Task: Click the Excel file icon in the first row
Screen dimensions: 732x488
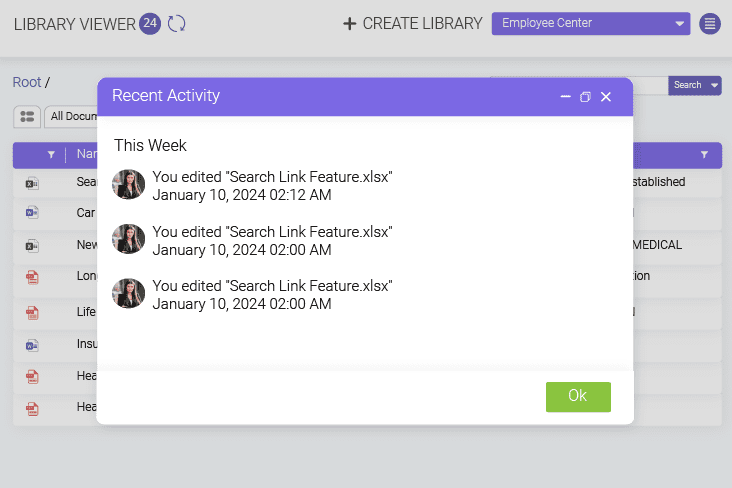Action: pyautogui.click(x=31, y=183)
